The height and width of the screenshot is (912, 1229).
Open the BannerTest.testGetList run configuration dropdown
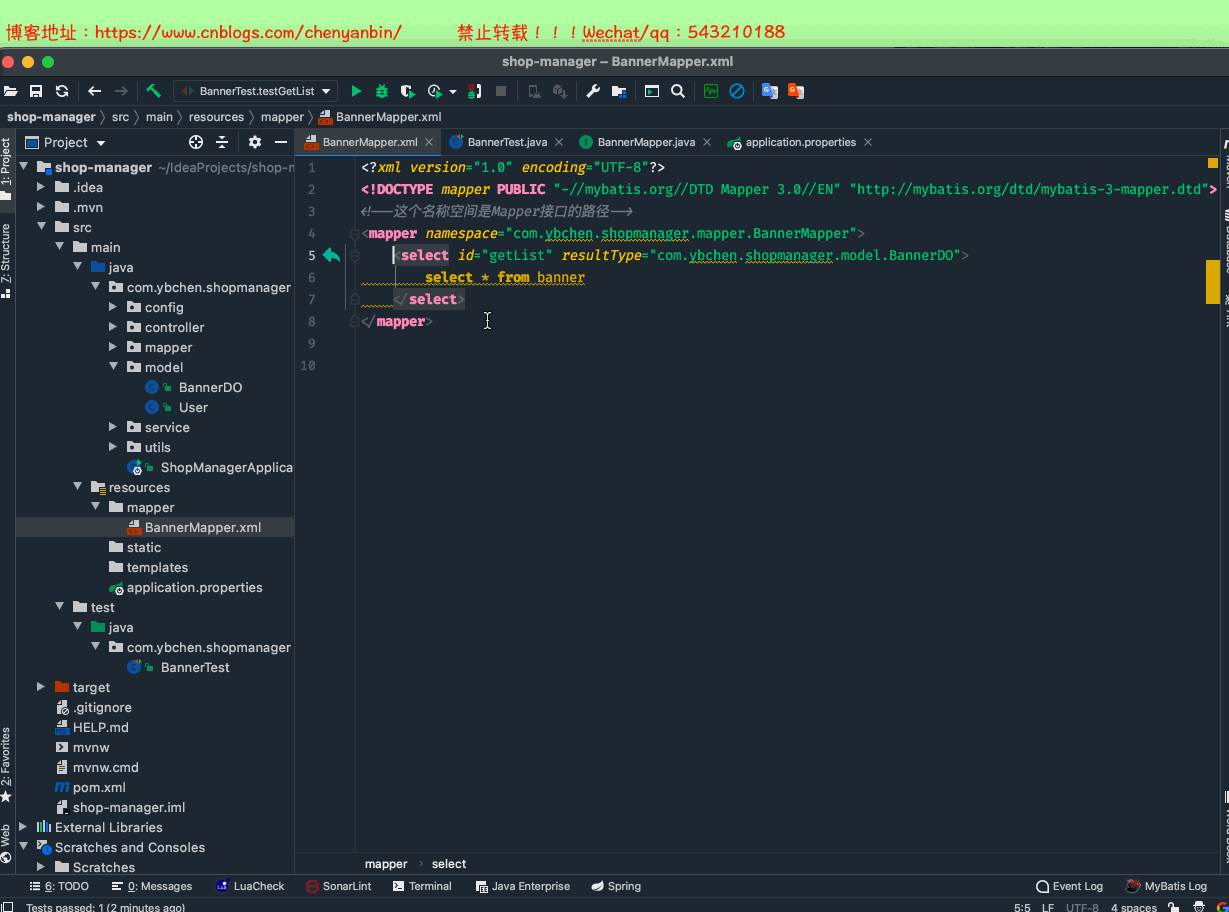[256, 91]
